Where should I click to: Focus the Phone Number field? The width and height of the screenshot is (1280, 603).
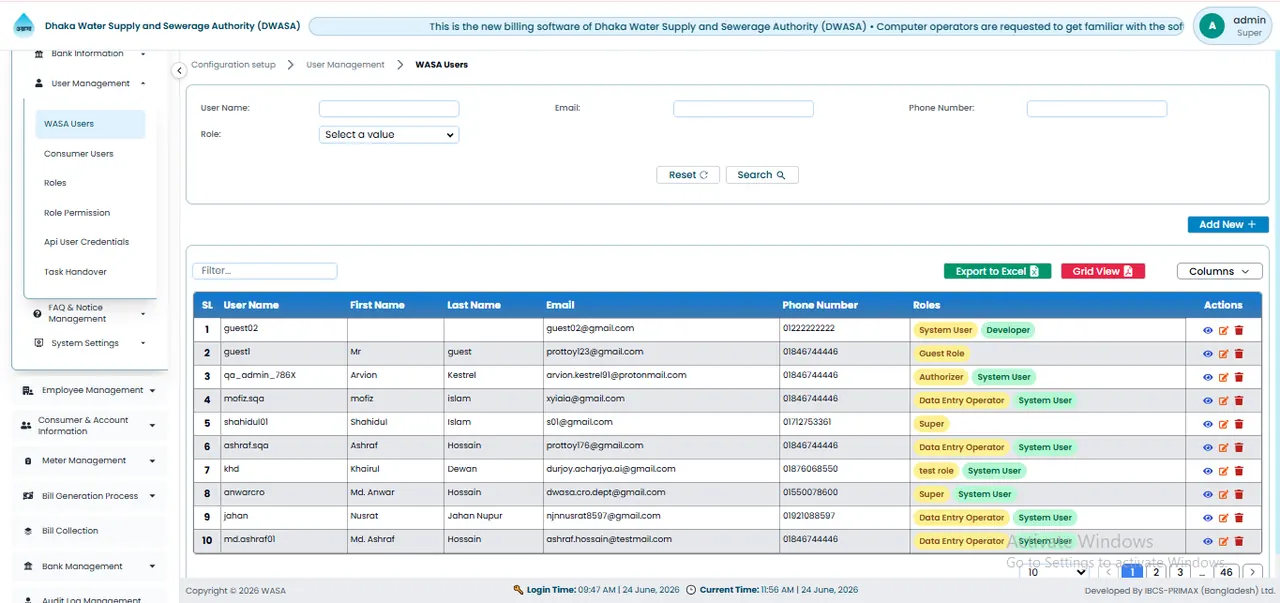click(1097, 109)
